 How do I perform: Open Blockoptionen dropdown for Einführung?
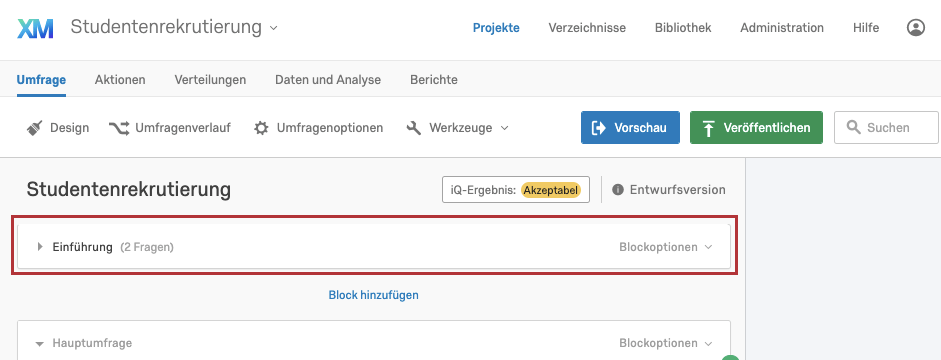point(666,247)
